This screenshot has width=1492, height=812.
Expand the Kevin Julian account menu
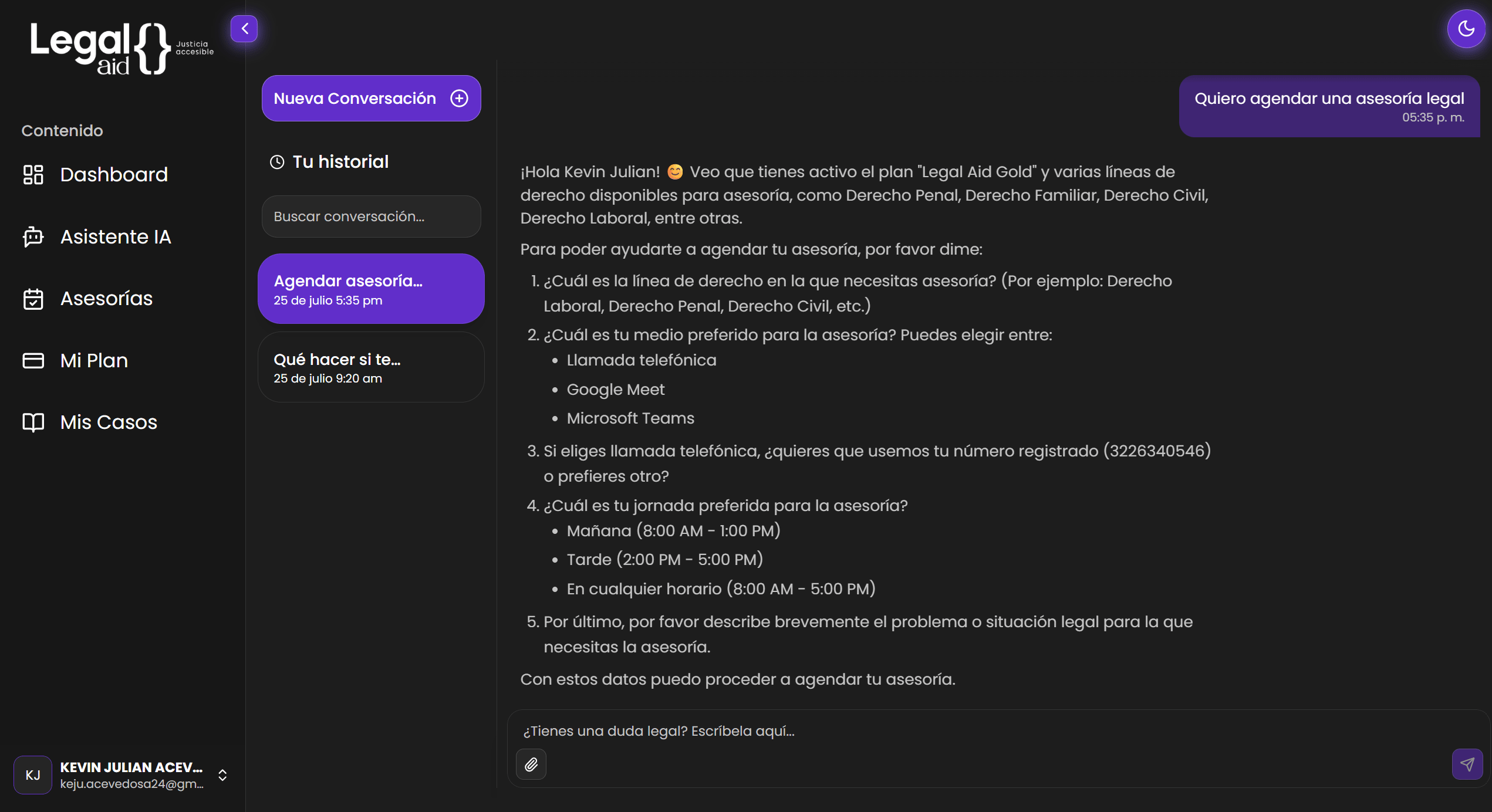coord(222,775)
